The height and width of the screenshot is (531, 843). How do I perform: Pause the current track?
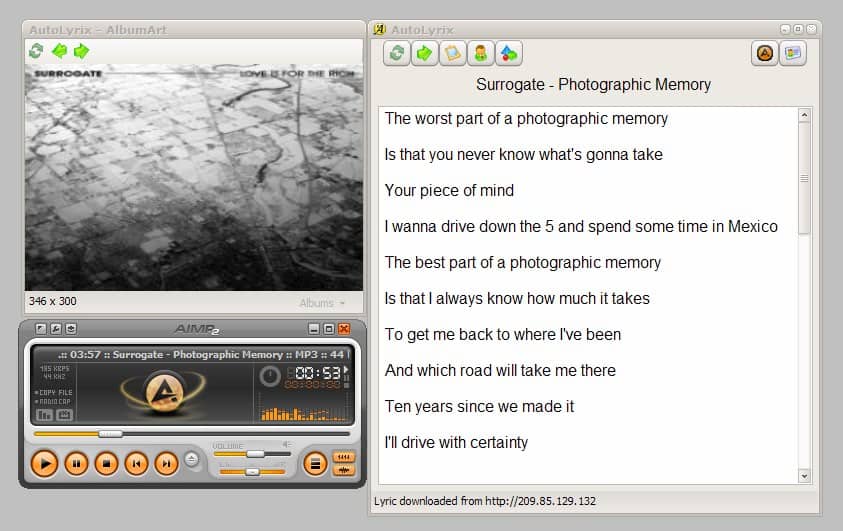76,463
